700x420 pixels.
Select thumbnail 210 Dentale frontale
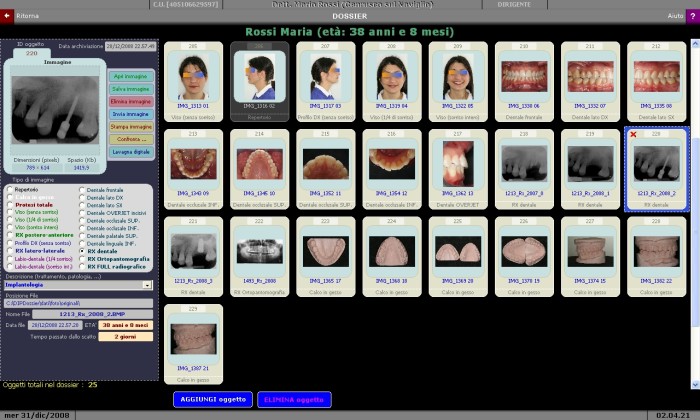point(524,82)
